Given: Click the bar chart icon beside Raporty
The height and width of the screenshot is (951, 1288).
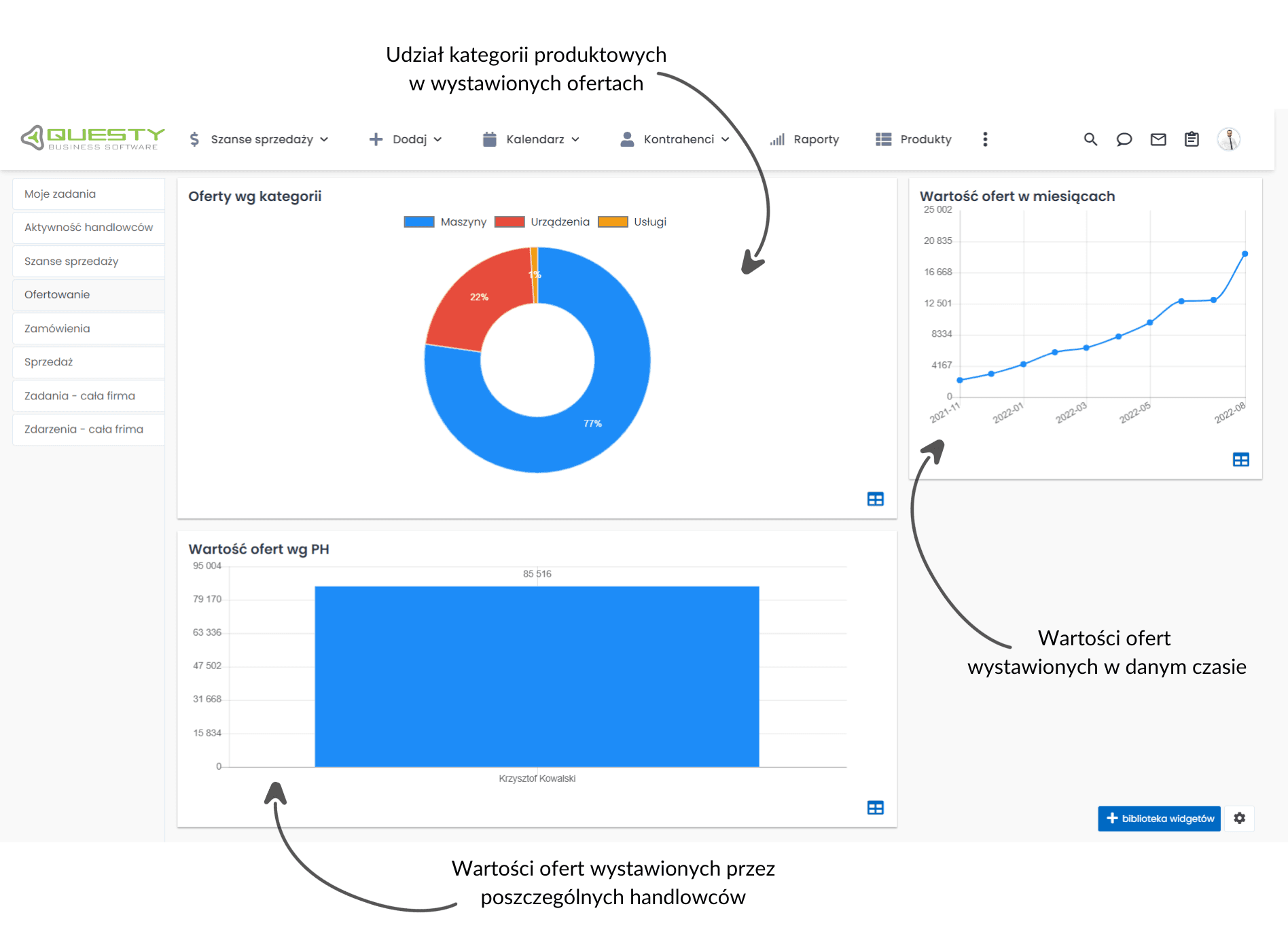Looking at the screenshot, I should coord(777,139).
